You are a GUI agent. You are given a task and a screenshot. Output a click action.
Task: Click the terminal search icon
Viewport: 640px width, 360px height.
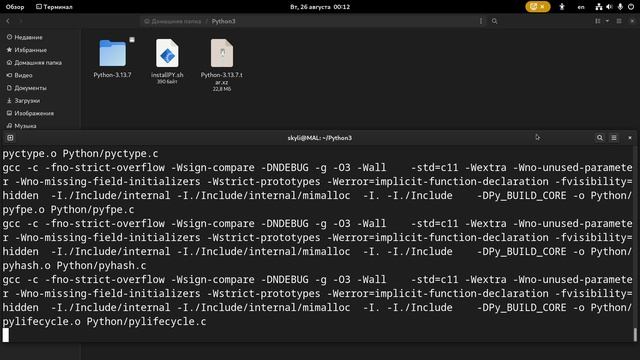point(600,138)
